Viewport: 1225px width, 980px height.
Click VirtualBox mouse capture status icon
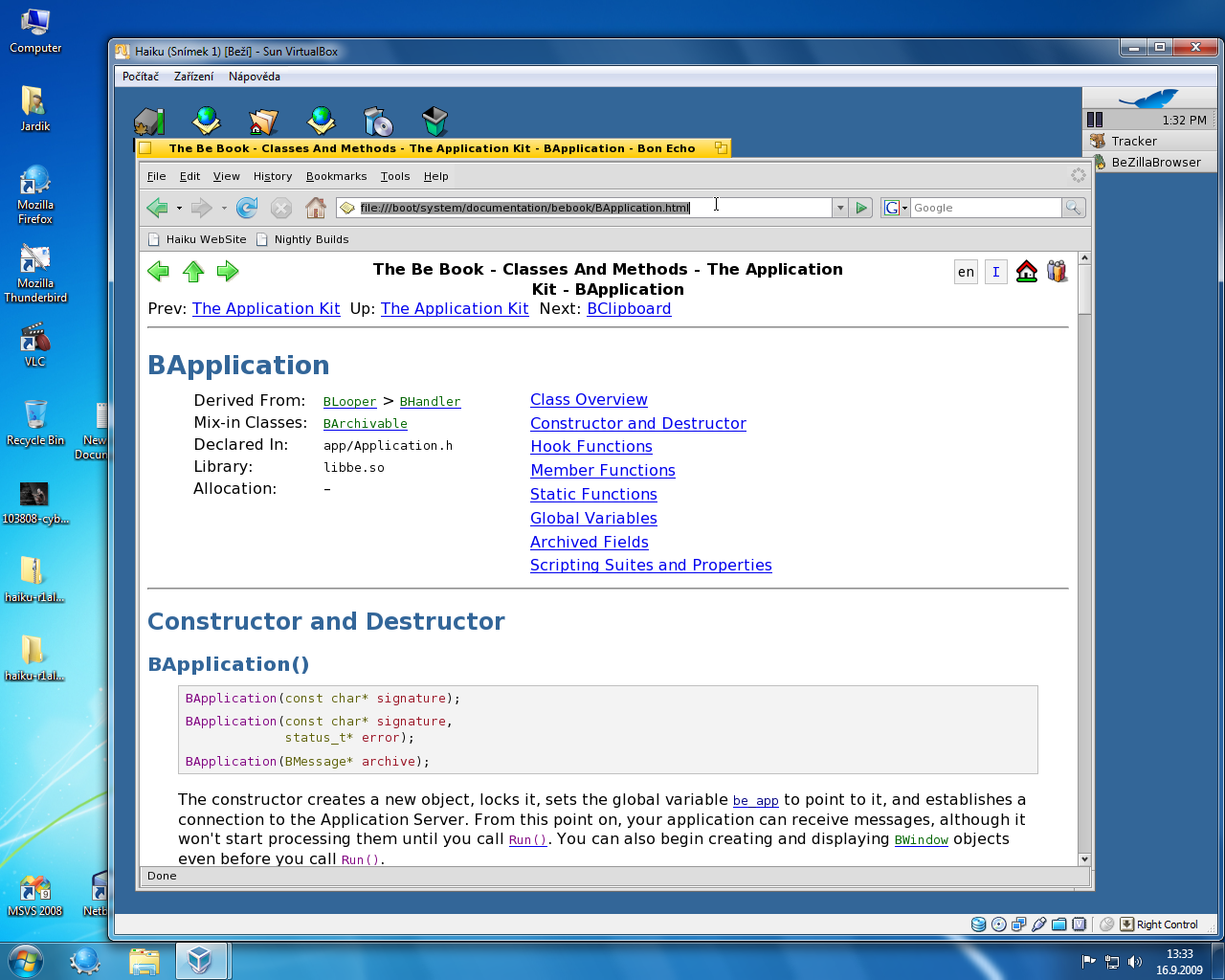1106,924
